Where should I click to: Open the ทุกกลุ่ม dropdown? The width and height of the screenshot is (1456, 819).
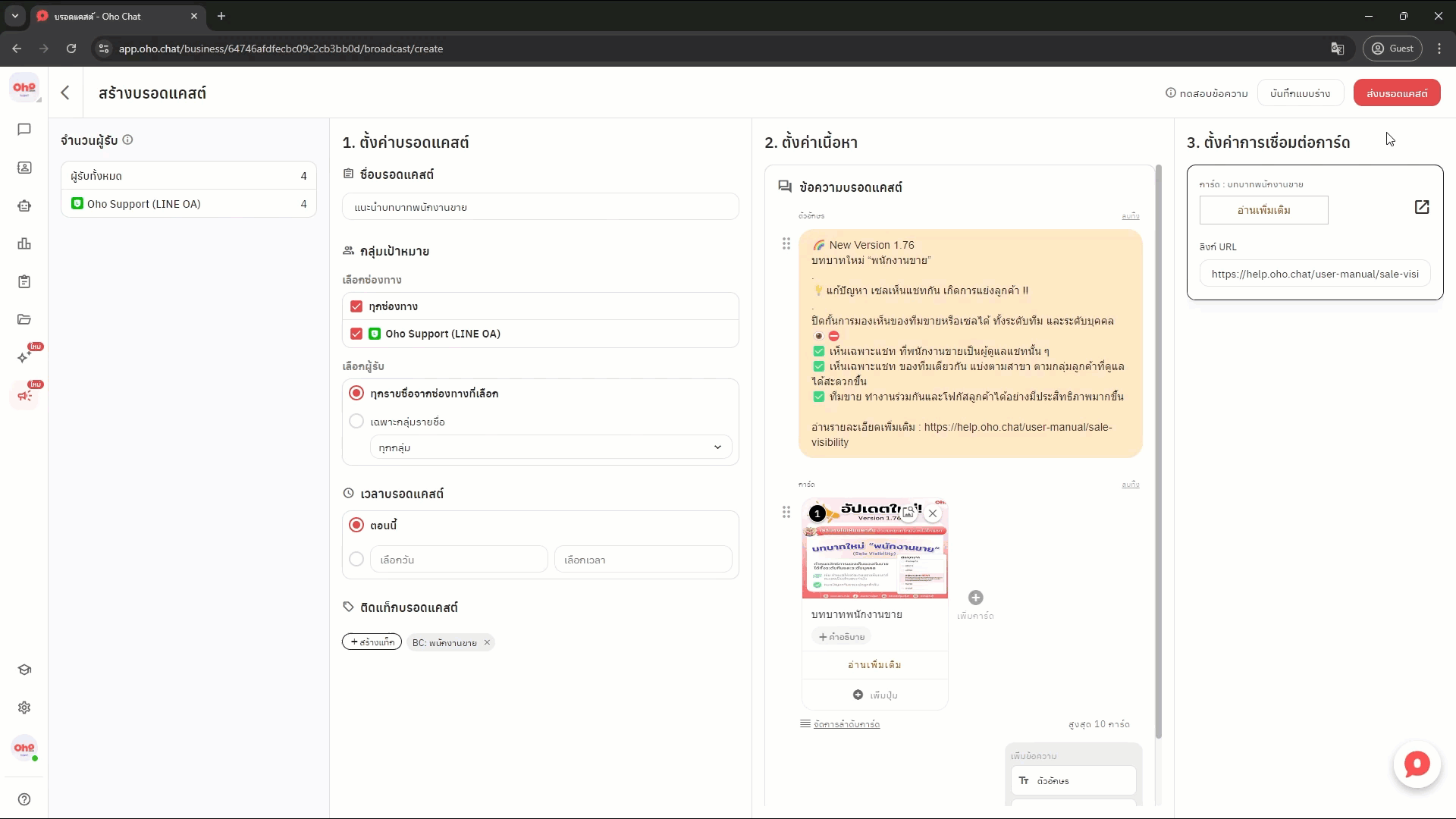(x=551, y=447)
